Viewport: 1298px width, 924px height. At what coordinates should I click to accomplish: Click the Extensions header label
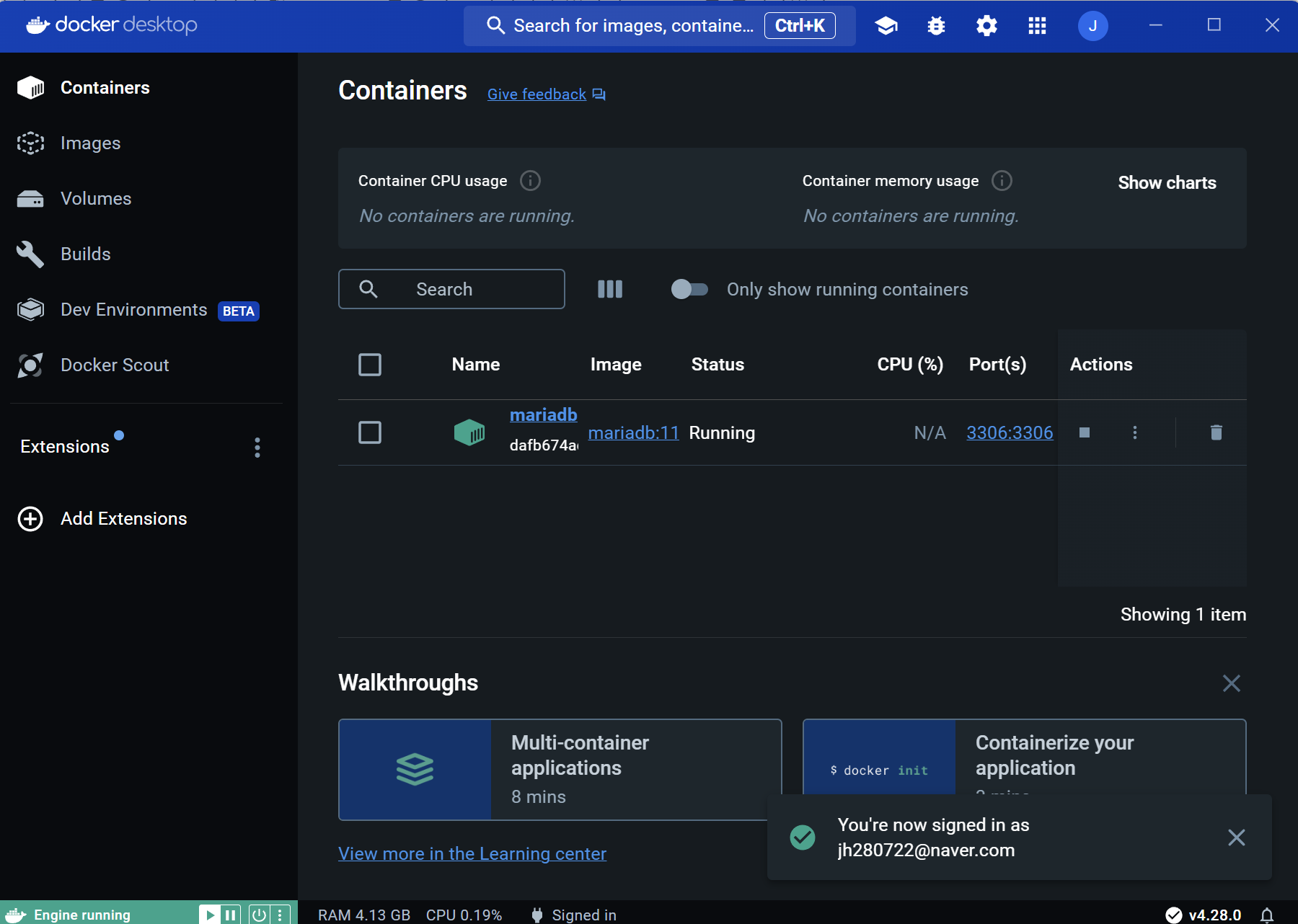click(x=65, y=447)
